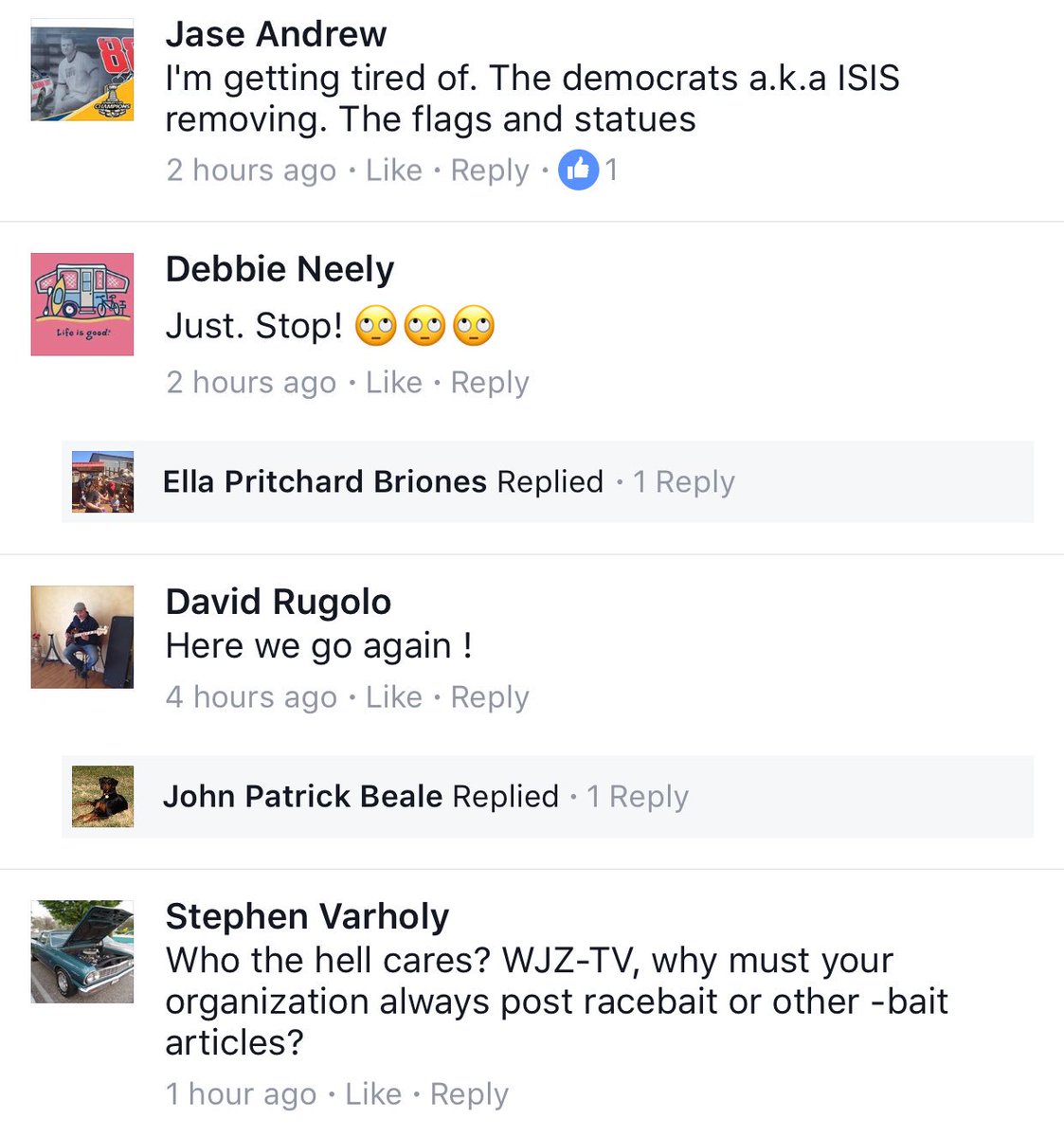Image resolution: width=1064 pixels, height=1137 pixels.
Task: Expand John Patrick Beale's 1 Reply thread
Action: coord(638,797)
